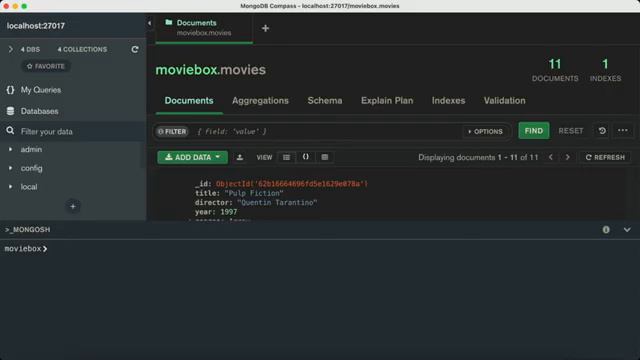The height and width of the screenshot is (360, 640).
Task: Open the query history clock icon
Action: [x=602, y=131]
